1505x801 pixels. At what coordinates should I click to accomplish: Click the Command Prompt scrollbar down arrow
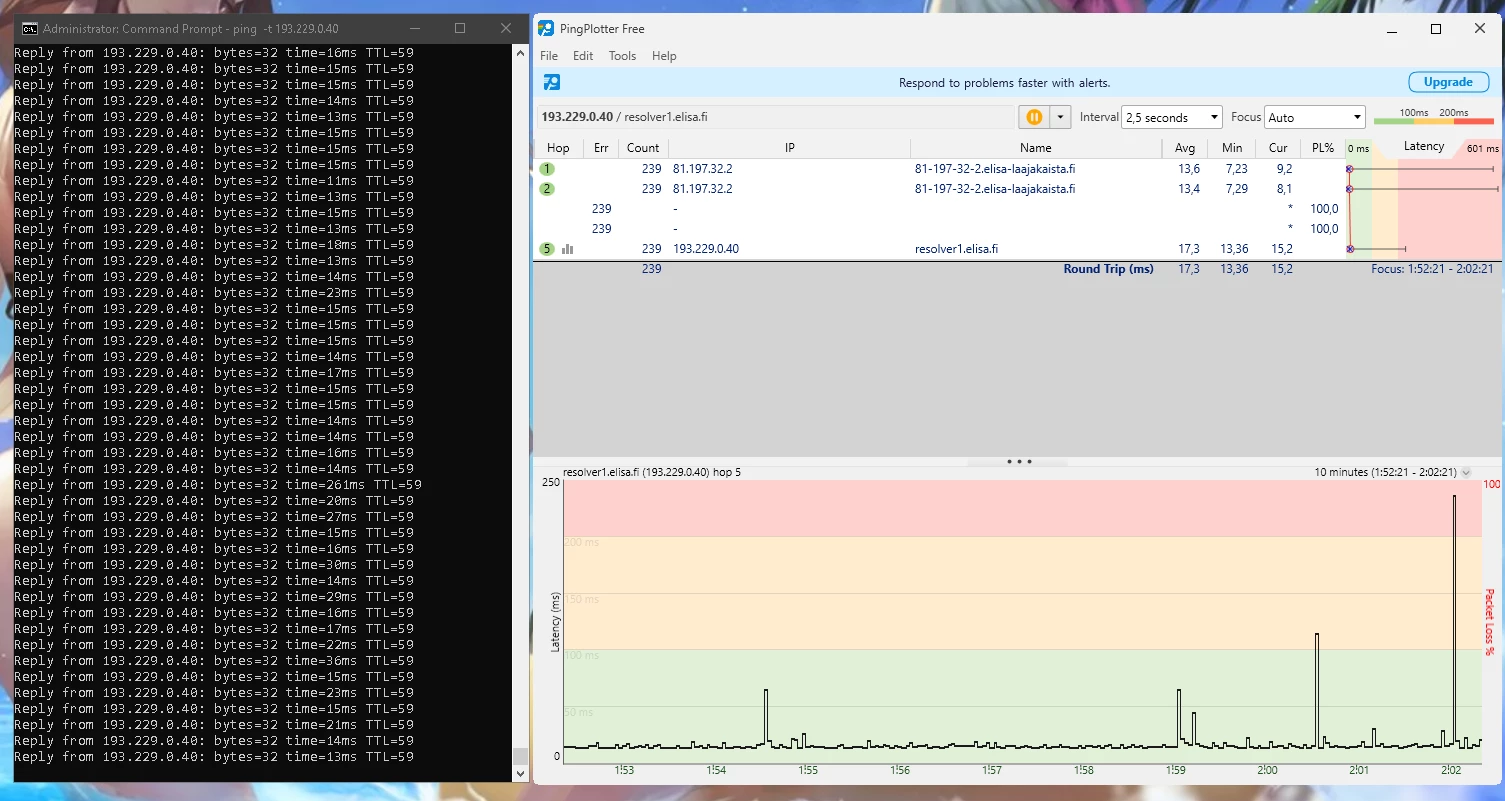pos(520,773)
